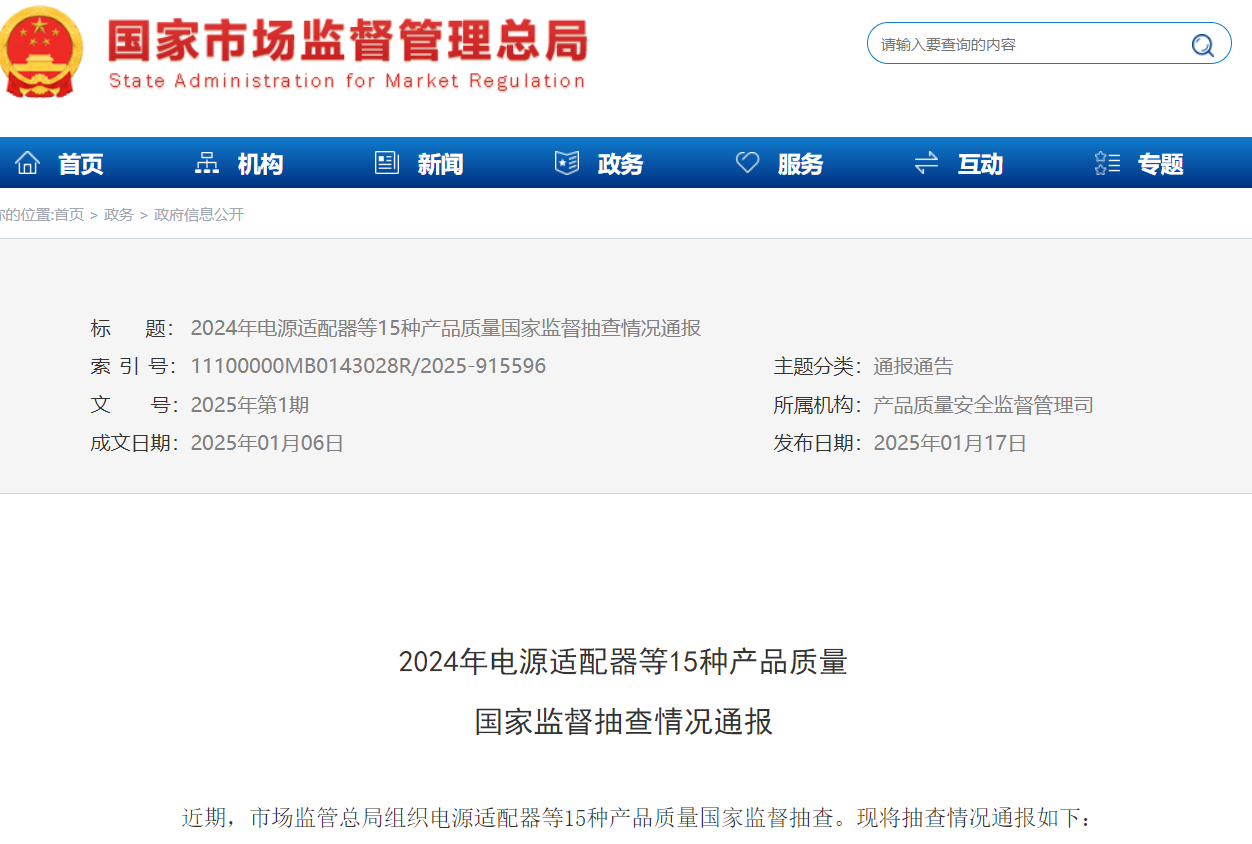The width and height of the screenshot is (1252, 844).
Task: Select the index number 11100000MB0143028R/2025-915596
Action: point(368,366)
